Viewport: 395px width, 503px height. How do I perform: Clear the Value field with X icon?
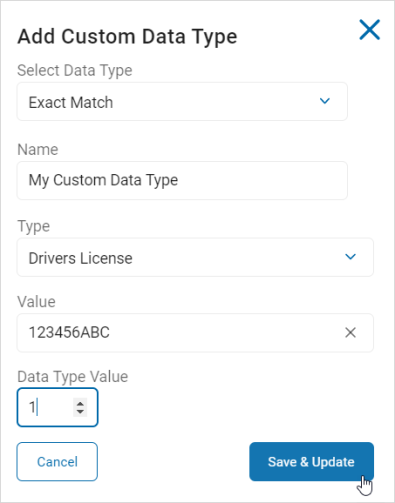[x=350, y=333]
